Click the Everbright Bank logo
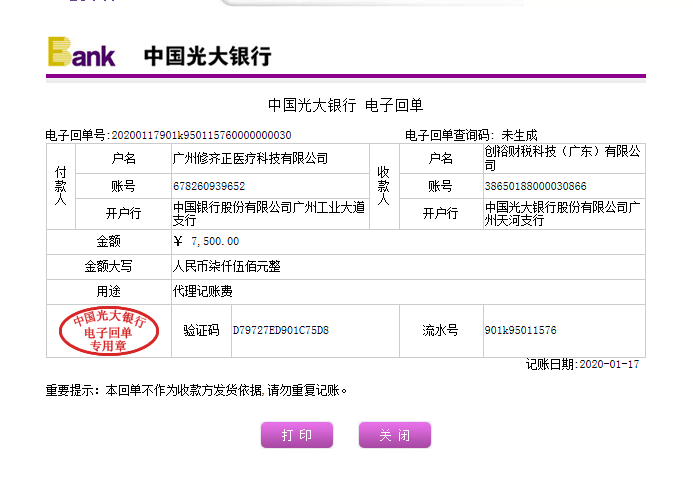The height and width of the screenshot is (490, 693). click(x=82, y=52)
